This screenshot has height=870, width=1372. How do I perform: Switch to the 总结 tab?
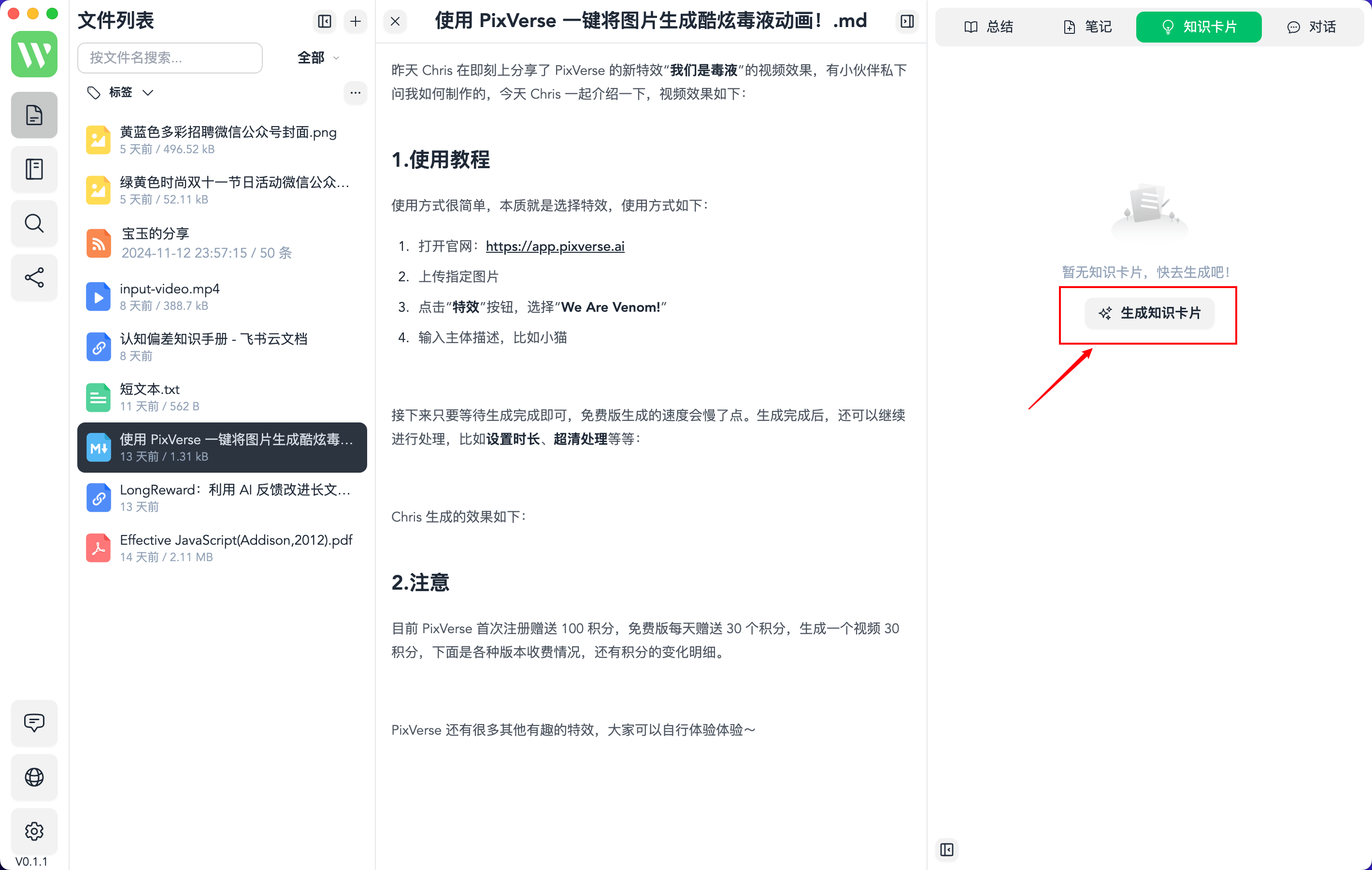pyautogui.click(x=988, y=27)
